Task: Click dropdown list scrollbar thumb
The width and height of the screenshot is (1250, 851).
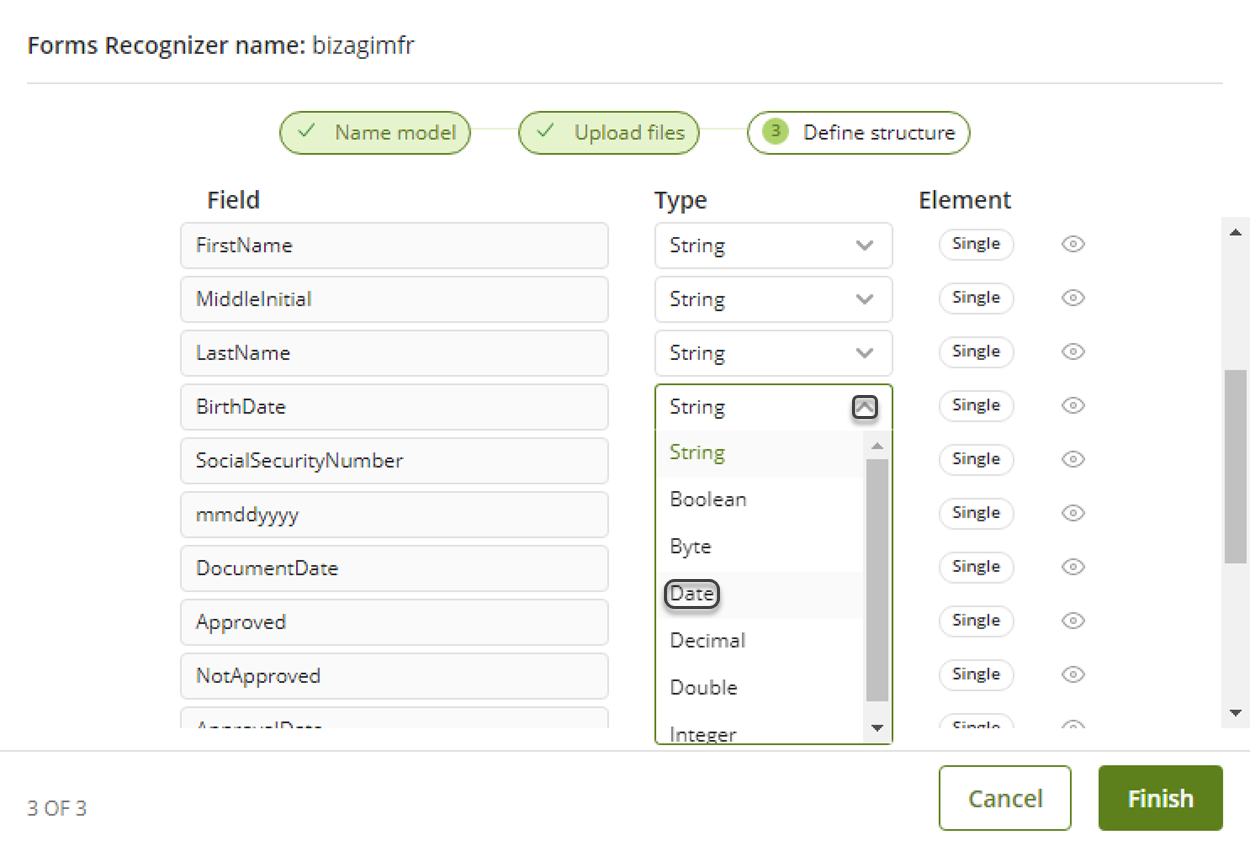Action: [877, 580]
